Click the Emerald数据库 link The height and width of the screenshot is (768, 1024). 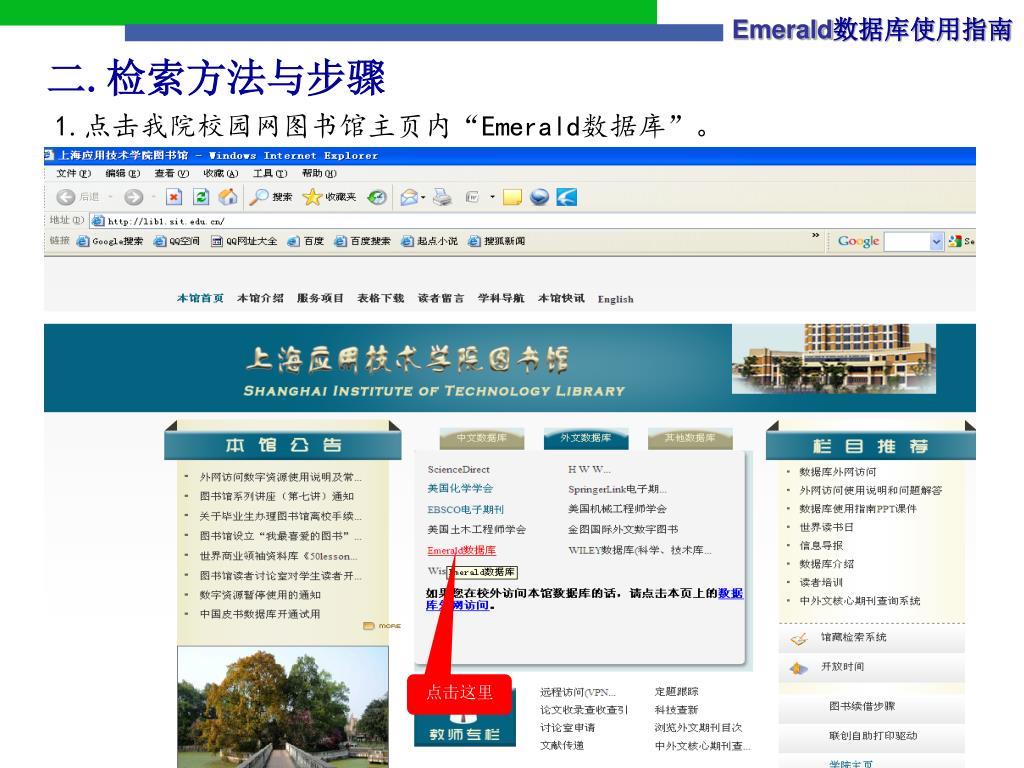pos(462,550)
